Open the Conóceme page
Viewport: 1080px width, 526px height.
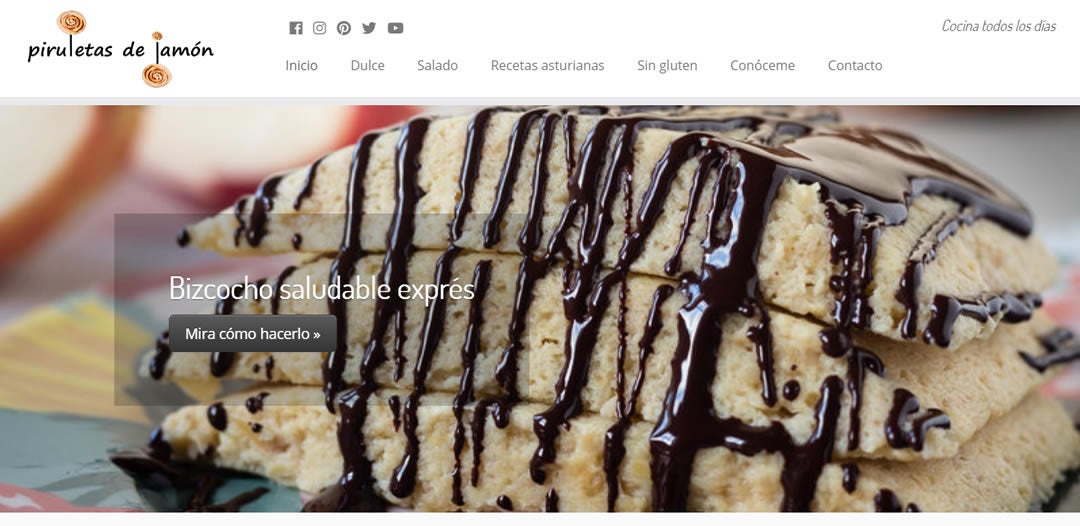[762, 65]
